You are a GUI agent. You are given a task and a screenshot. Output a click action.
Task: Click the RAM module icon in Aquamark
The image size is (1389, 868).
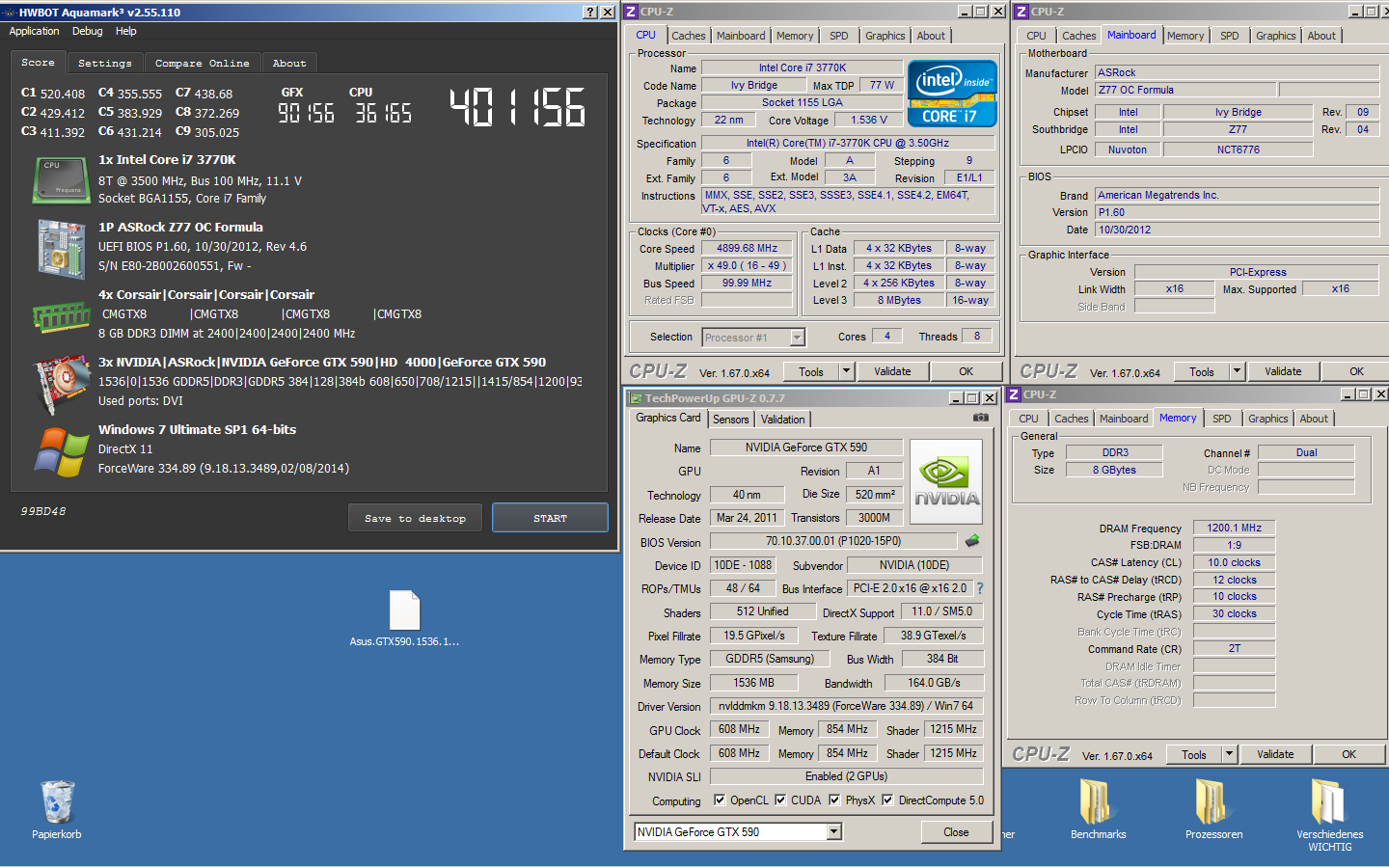pyautogui.click(x=61, y=315)
